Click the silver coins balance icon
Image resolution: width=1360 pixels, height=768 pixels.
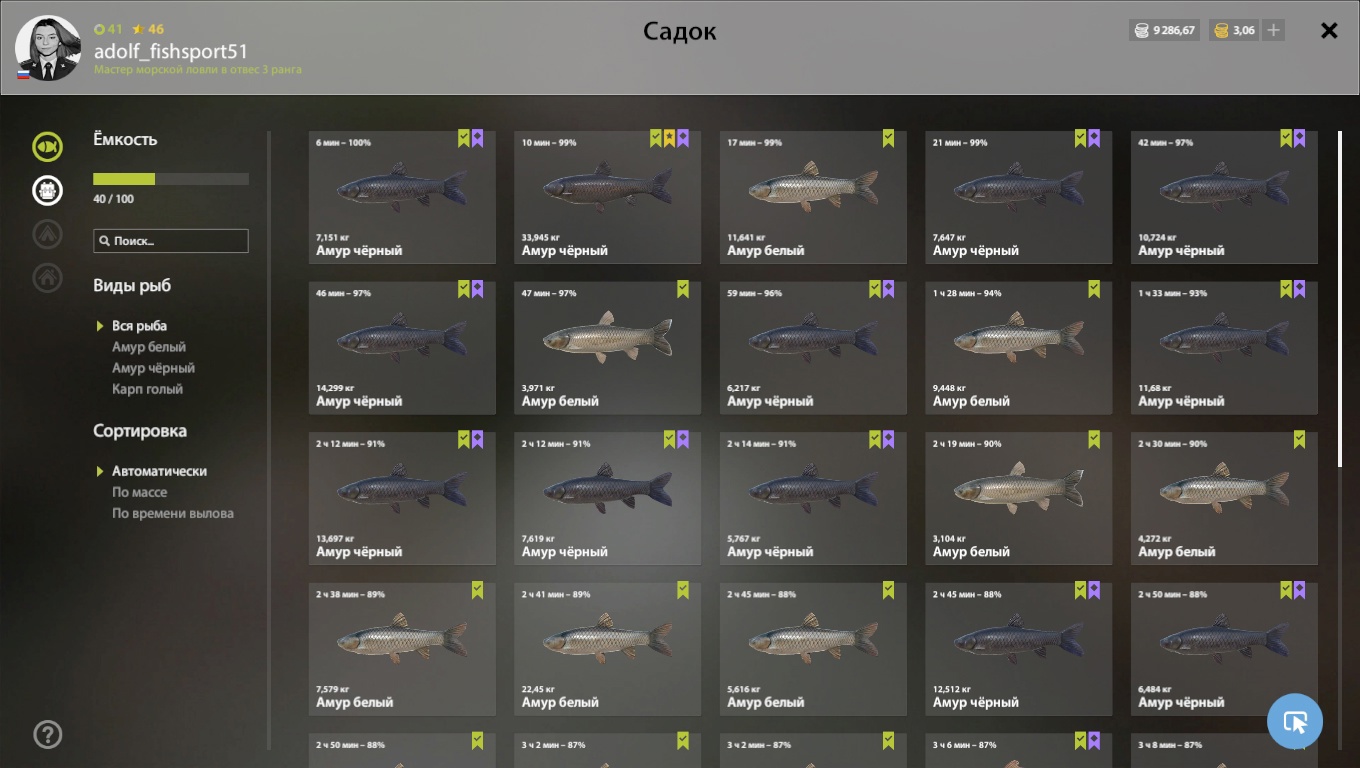(x=1140, y=30)
